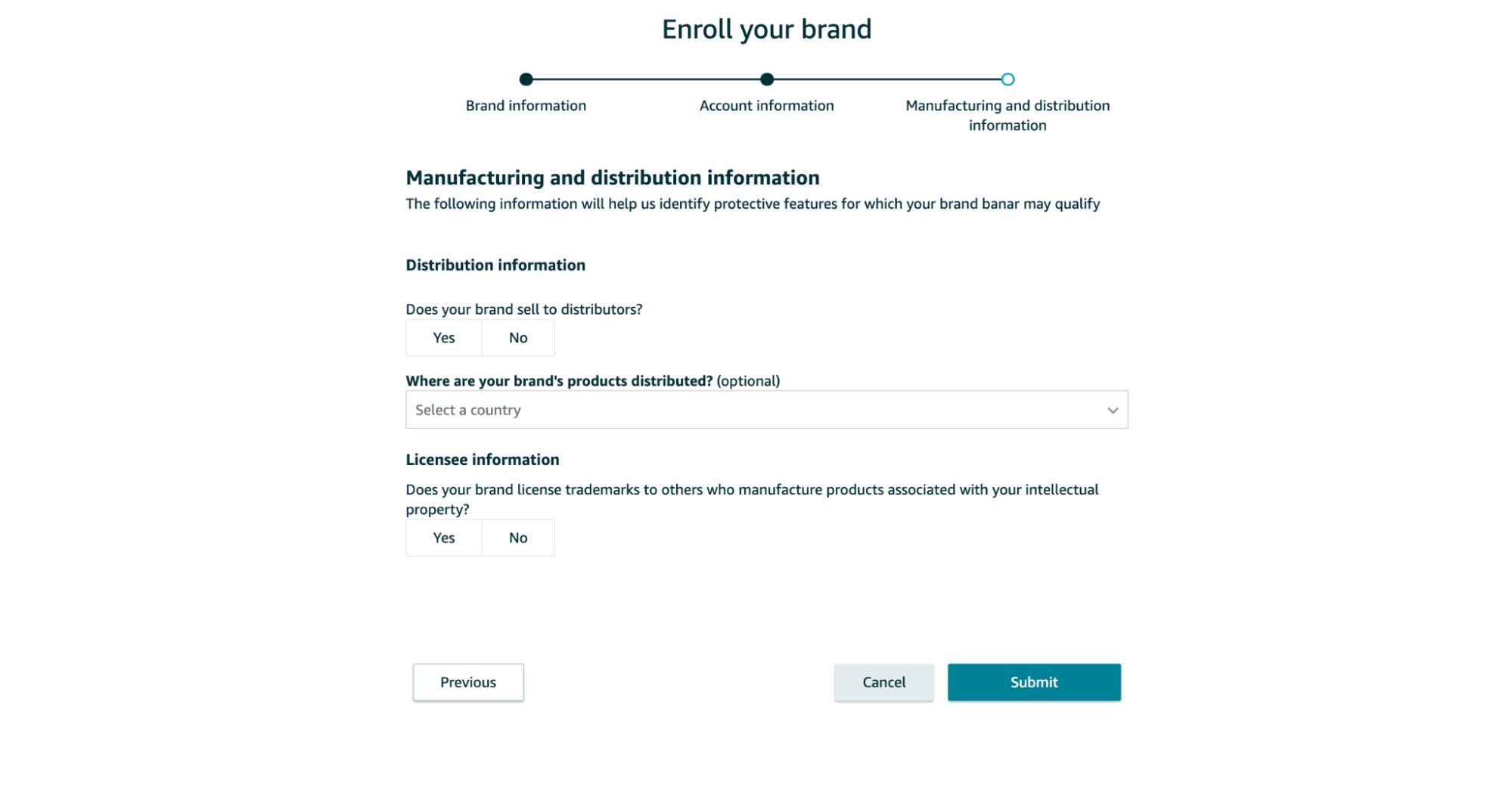The height and width of the screenshot is (797, 1512).
Task: Select Yes for selling to distributors
Action: [443, 338]
